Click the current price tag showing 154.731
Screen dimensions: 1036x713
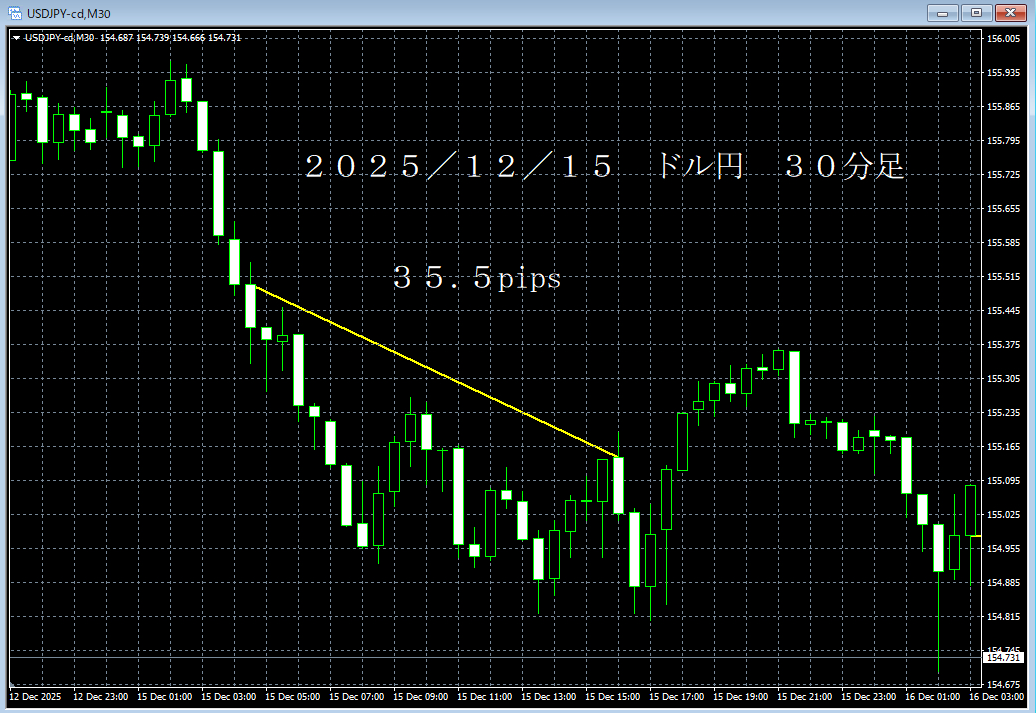1005,657
